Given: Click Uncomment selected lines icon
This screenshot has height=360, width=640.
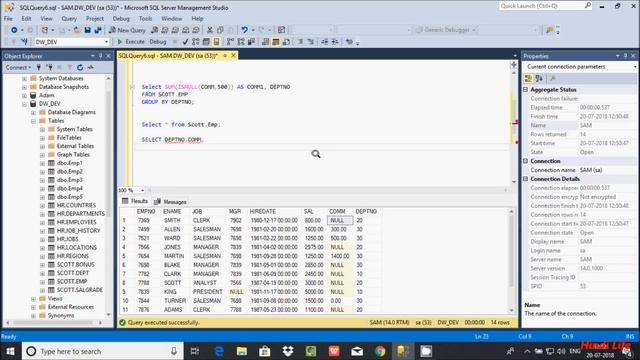Looking at the screenshot, I should pos(311,42).
